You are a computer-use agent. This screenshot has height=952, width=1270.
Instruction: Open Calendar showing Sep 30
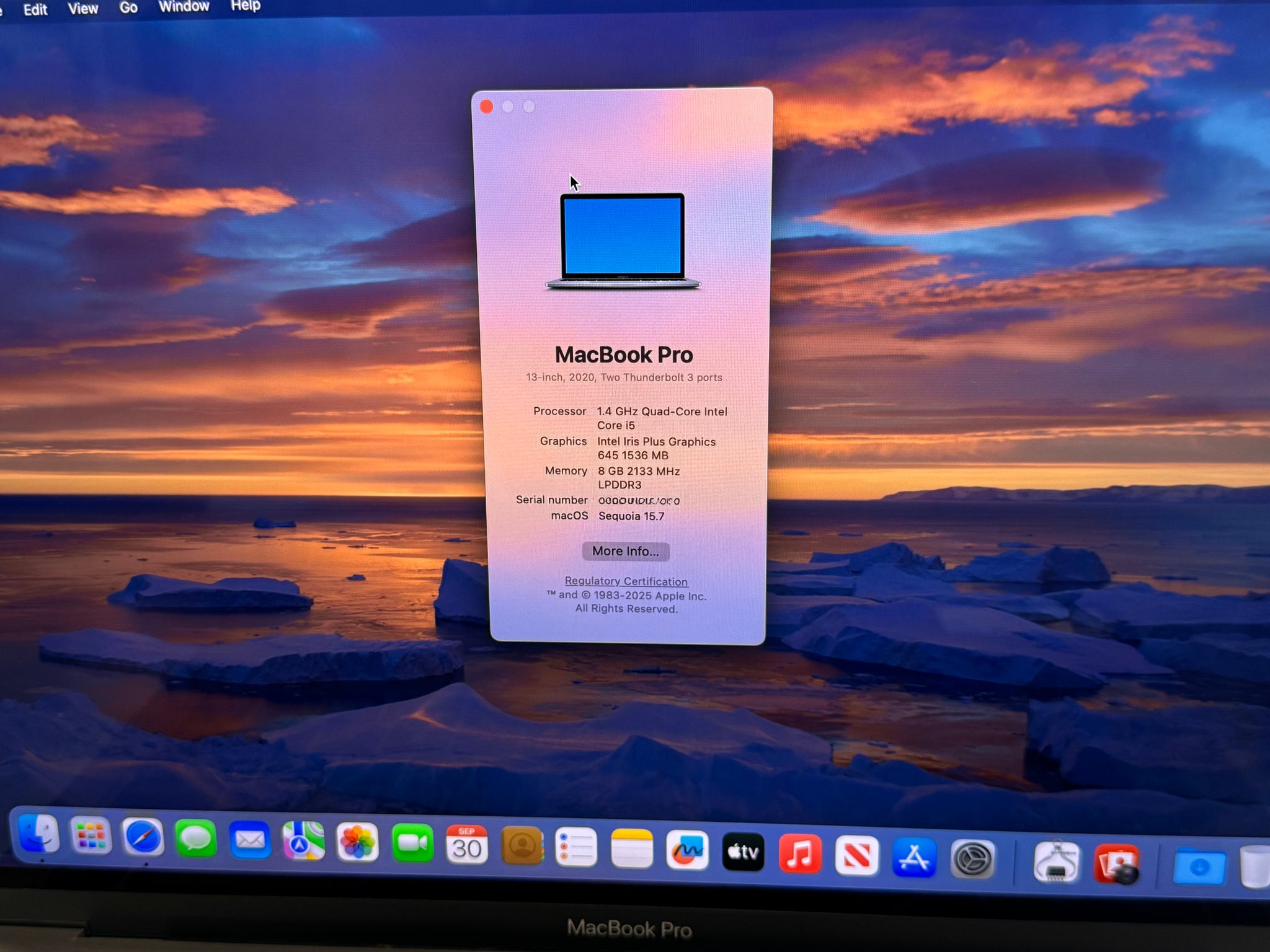[467, 845]
